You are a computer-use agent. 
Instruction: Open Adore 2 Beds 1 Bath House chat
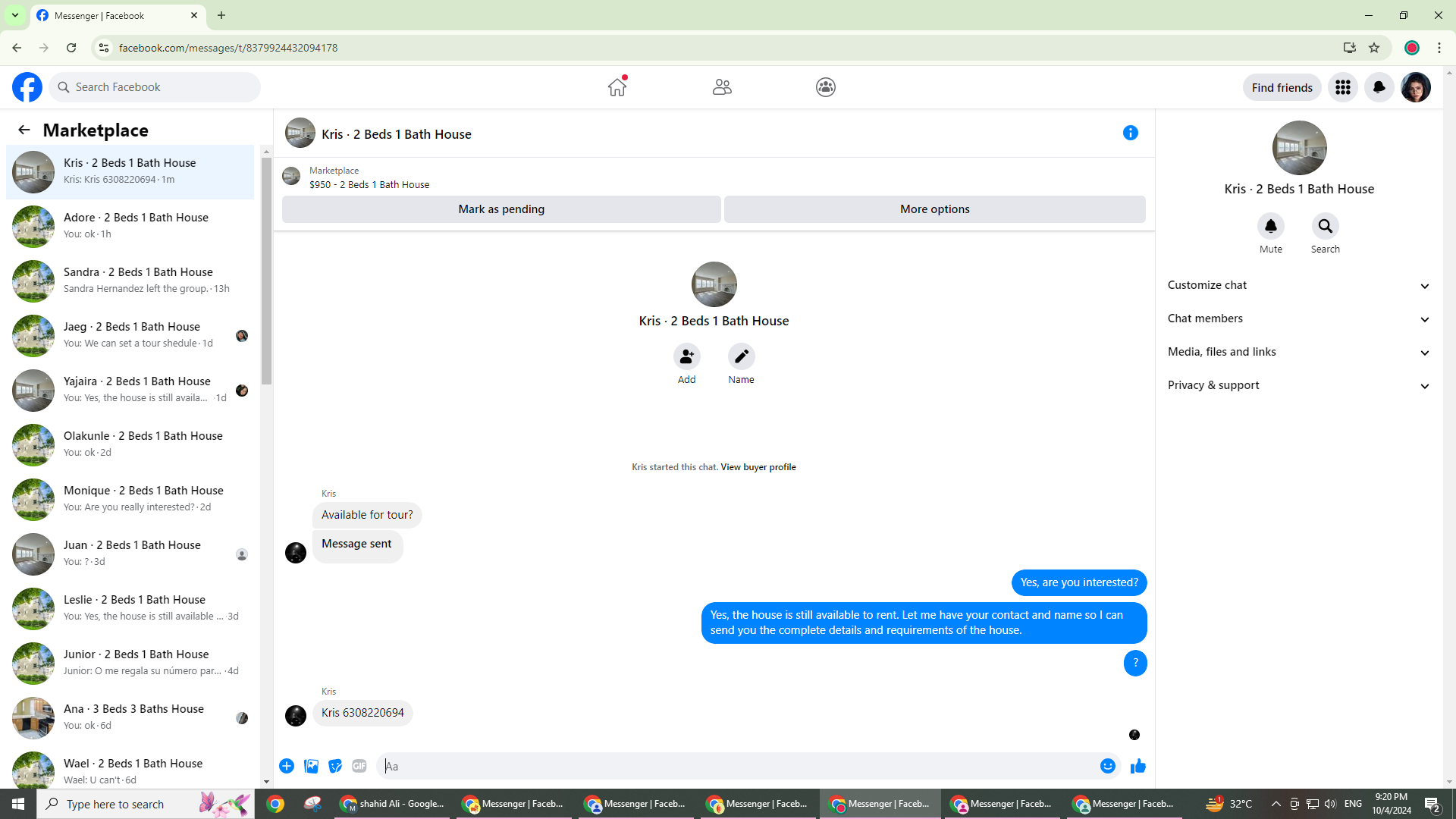(x=130, y=226)
